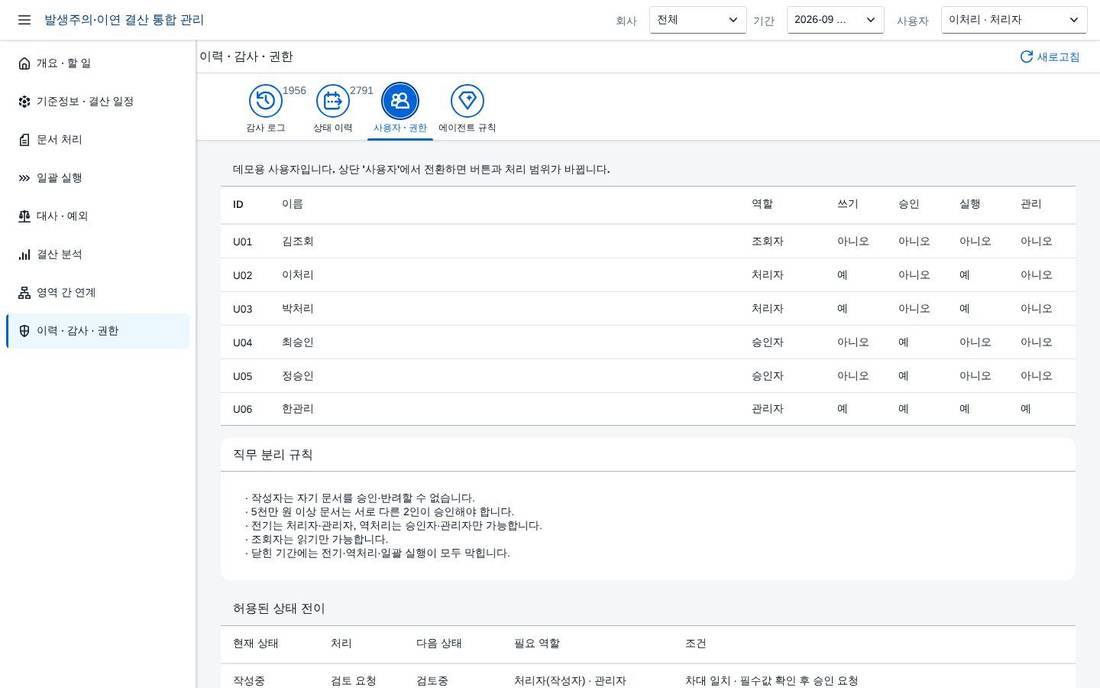The image size is (1100, 688).
Task: Click the 검토 요청 action cell
Action: click(x=353, y=680)
